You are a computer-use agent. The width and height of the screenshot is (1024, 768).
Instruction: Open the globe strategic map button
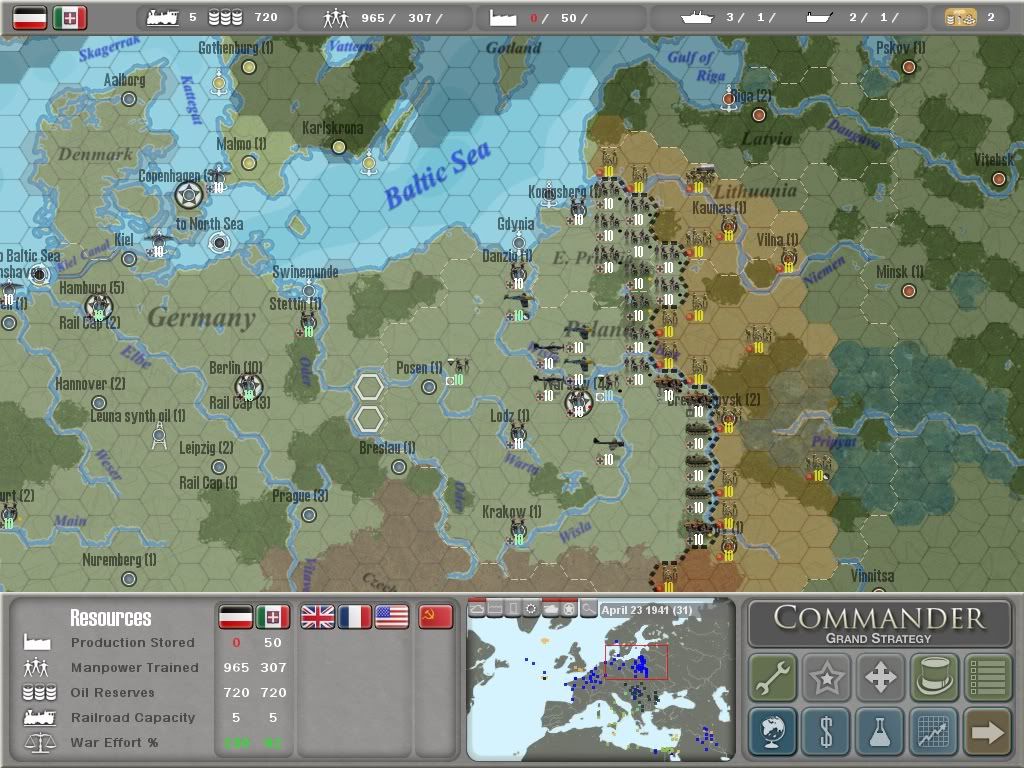coord(773,731)
